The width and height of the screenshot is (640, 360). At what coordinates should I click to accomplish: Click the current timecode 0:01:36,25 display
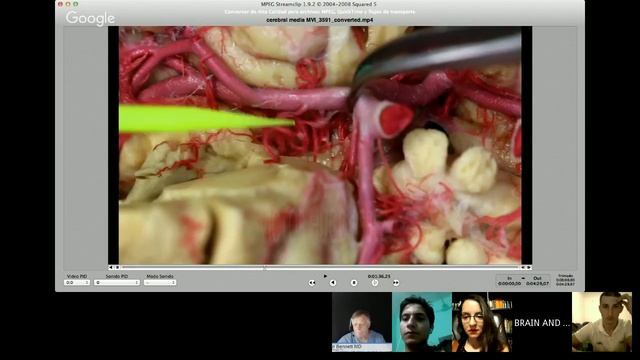[x=379, y=276]
